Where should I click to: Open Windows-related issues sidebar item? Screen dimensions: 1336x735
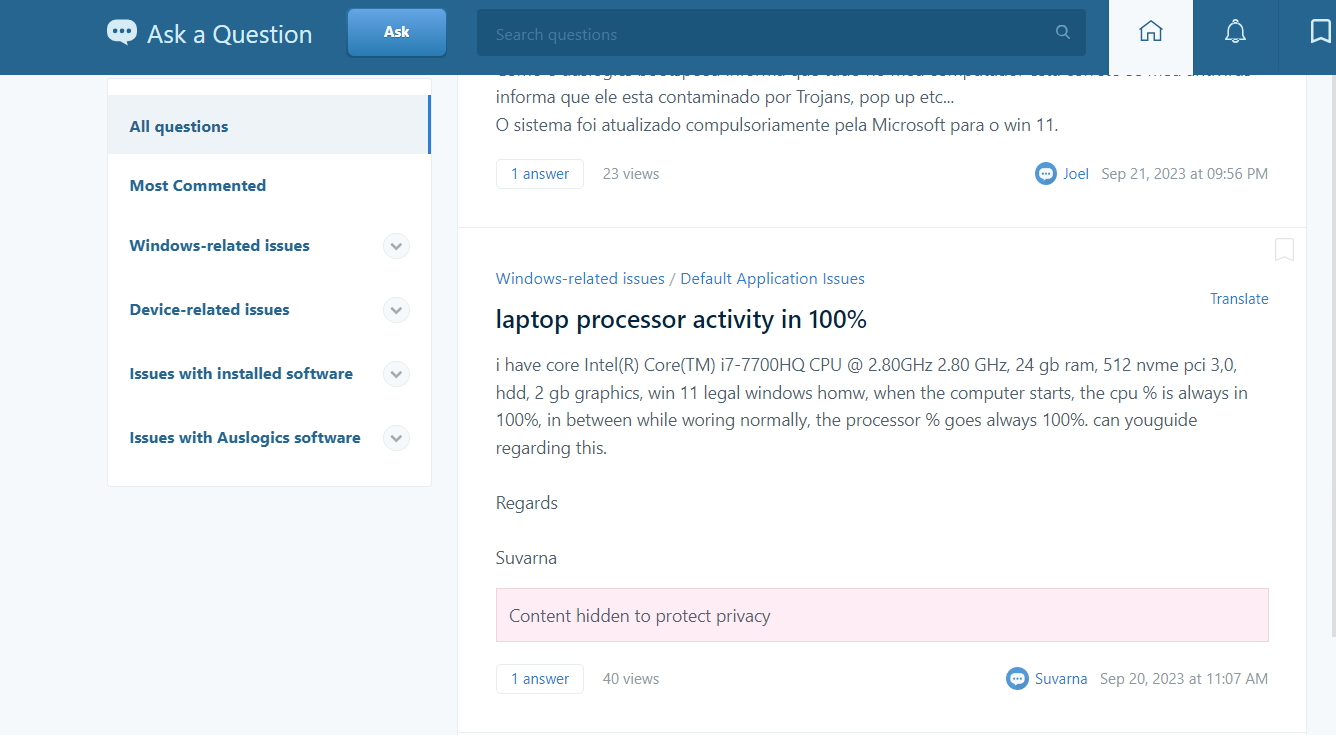(220, 246)
